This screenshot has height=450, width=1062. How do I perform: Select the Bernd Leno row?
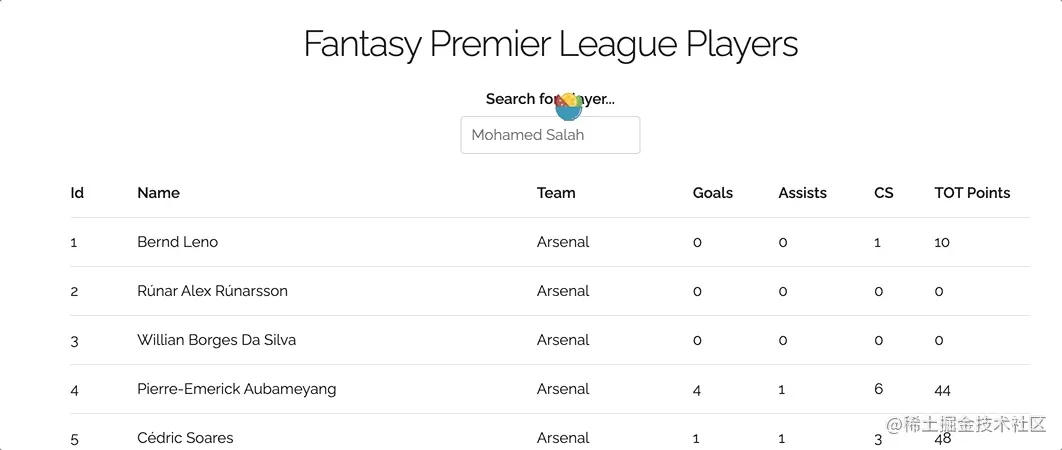coord(550,242)
